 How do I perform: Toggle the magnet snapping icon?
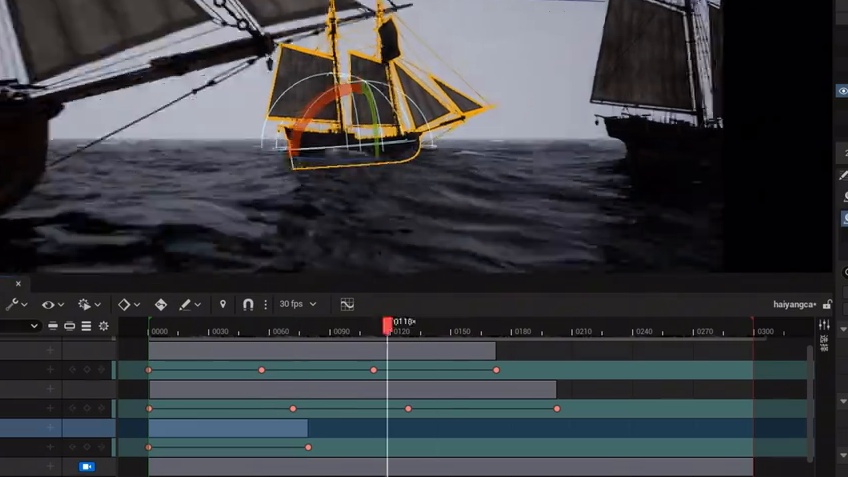pos(247,304)
